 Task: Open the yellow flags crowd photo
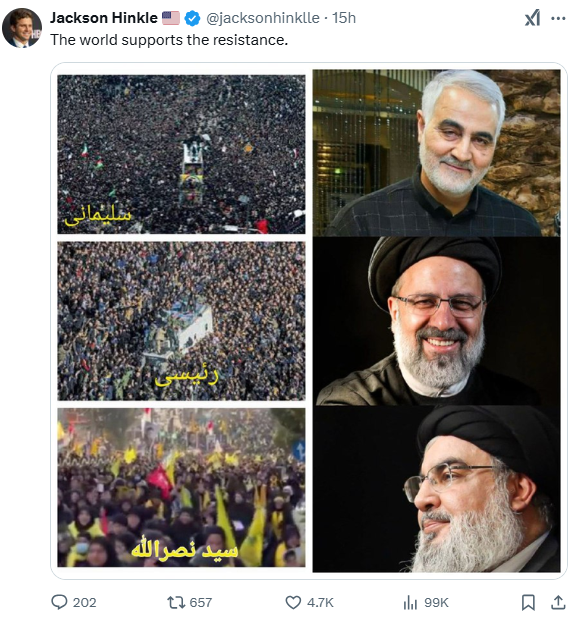[x=181, y=488]
